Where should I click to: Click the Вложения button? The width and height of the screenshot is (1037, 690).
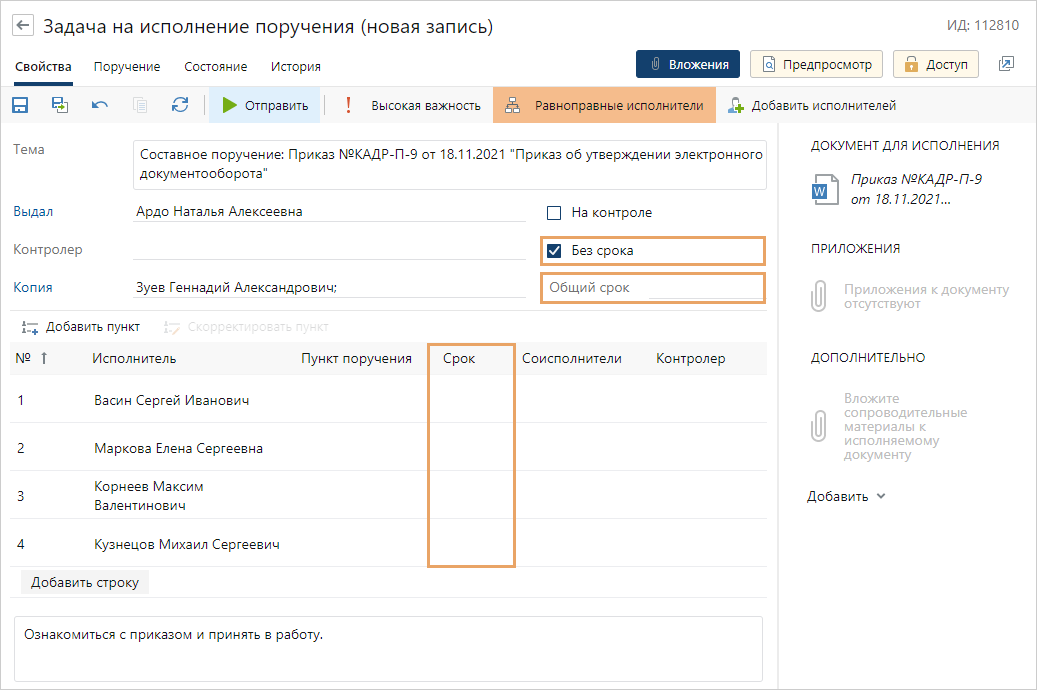pos(688,64)
